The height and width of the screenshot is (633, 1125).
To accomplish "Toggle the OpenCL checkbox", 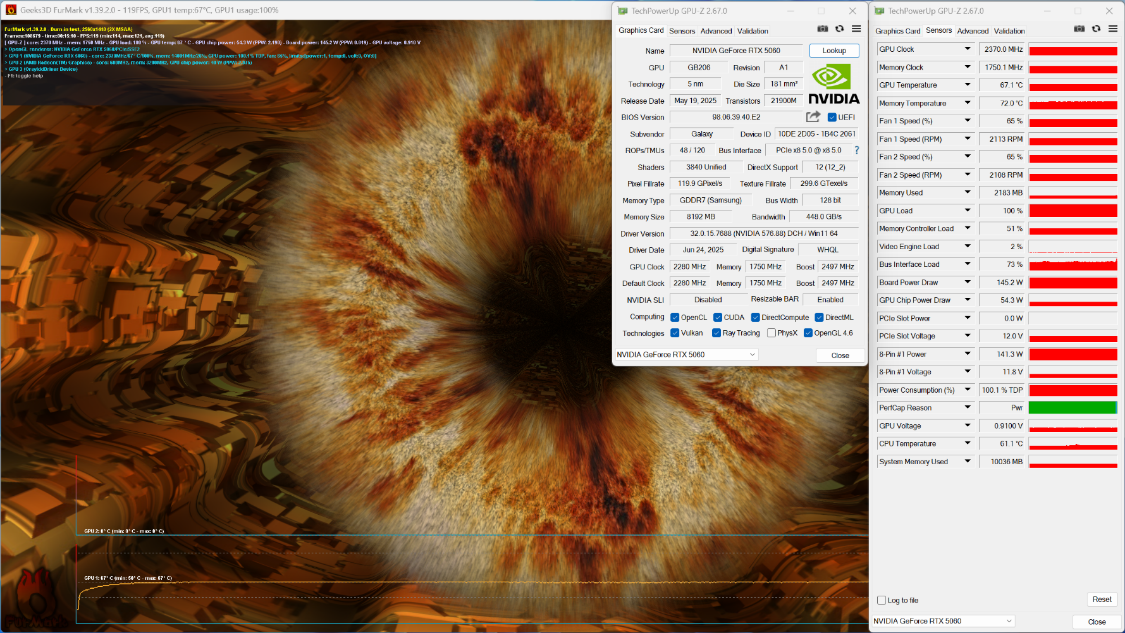I will click(674, 317).
